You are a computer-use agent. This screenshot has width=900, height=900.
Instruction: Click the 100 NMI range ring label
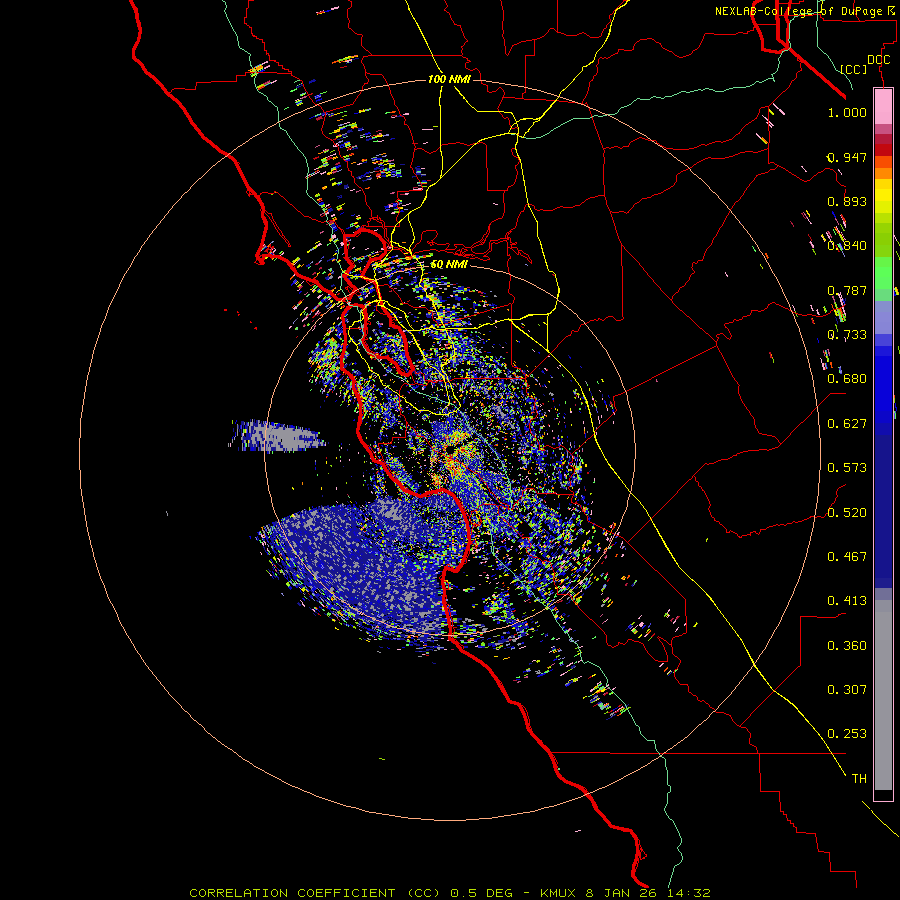point(449,79)
